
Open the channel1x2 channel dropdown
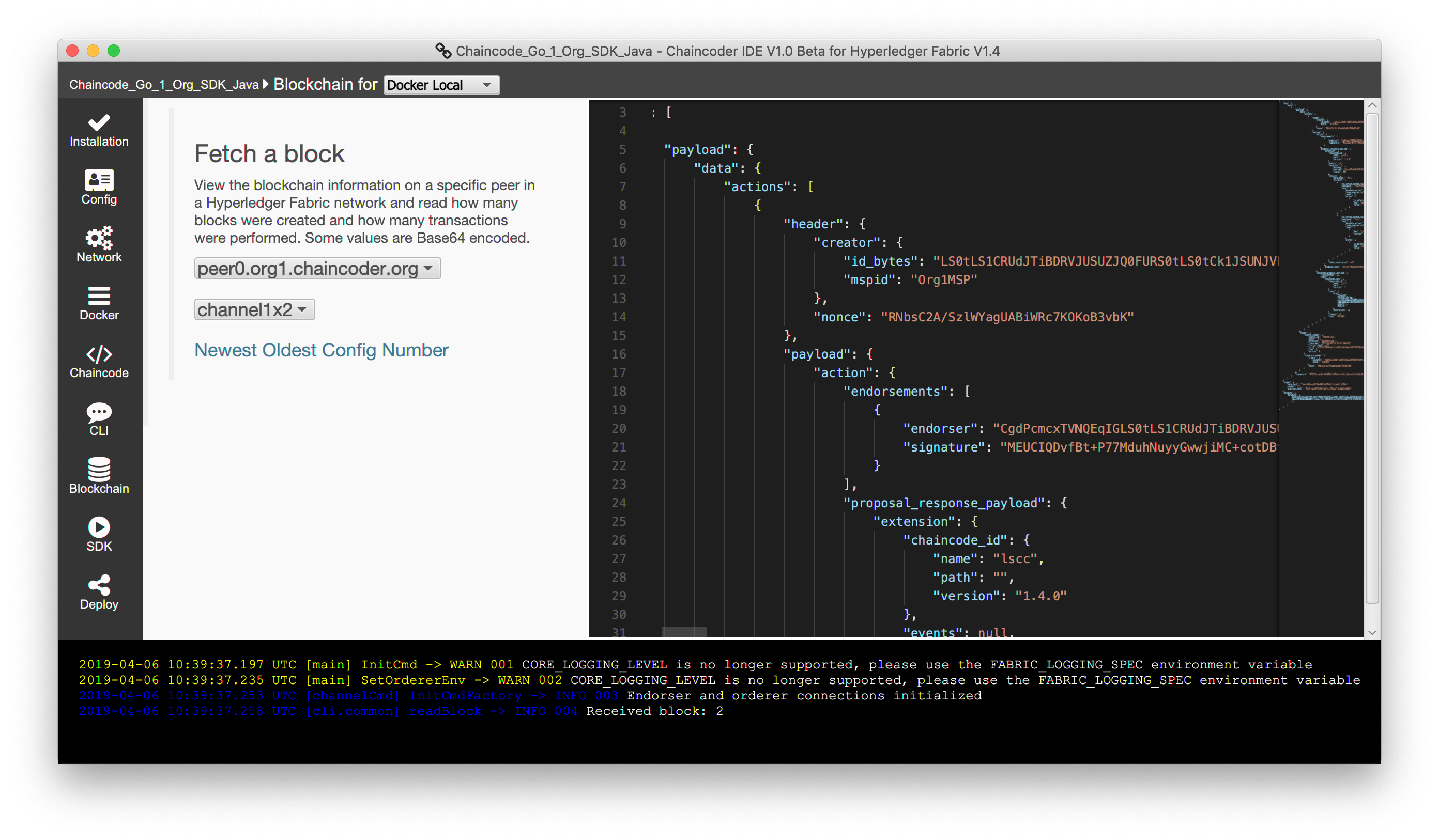click(x=254, y=309)
